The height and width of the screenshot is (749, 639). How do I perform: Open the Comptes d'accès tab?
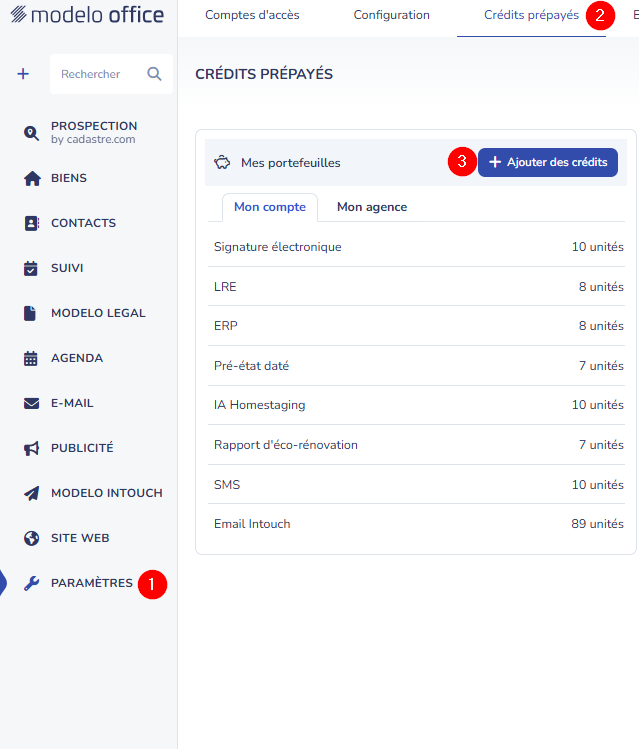[252, 16]
